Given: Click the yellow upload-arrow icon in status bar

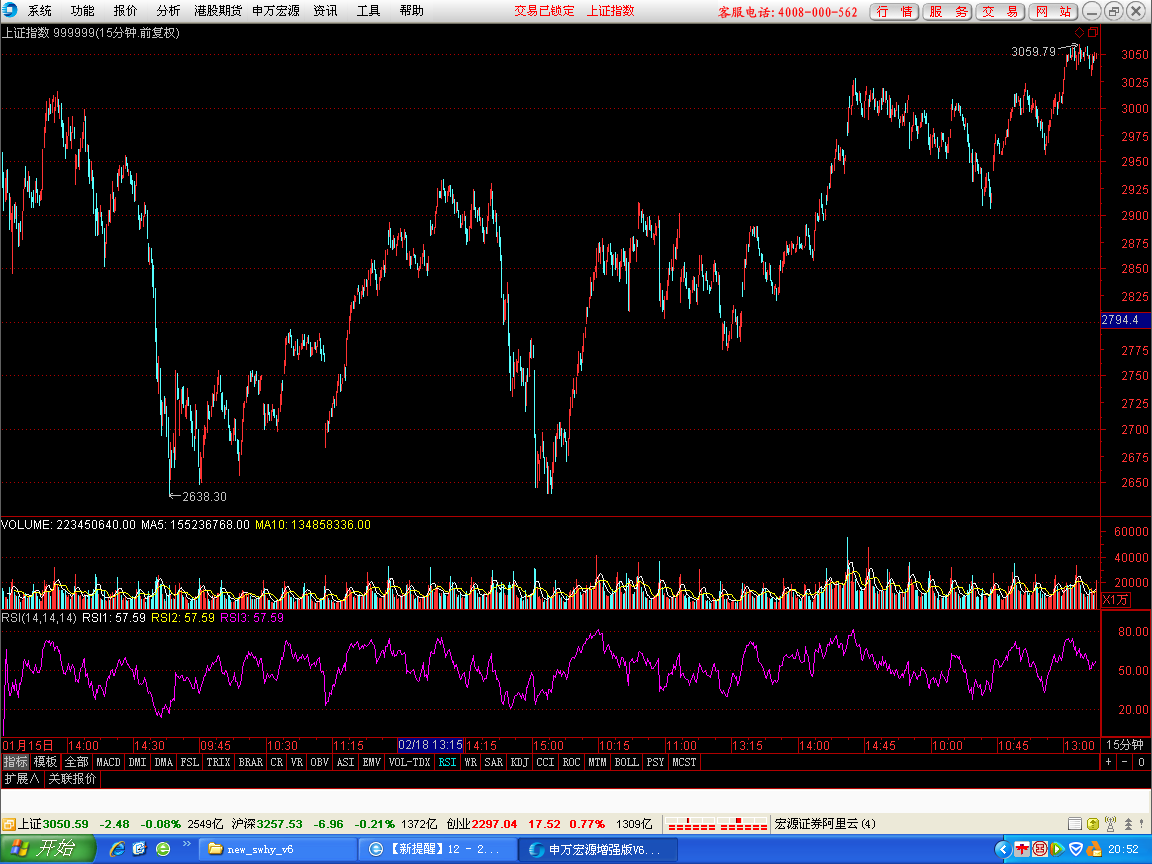Looking at the screenshot, I should (1092, 824).
